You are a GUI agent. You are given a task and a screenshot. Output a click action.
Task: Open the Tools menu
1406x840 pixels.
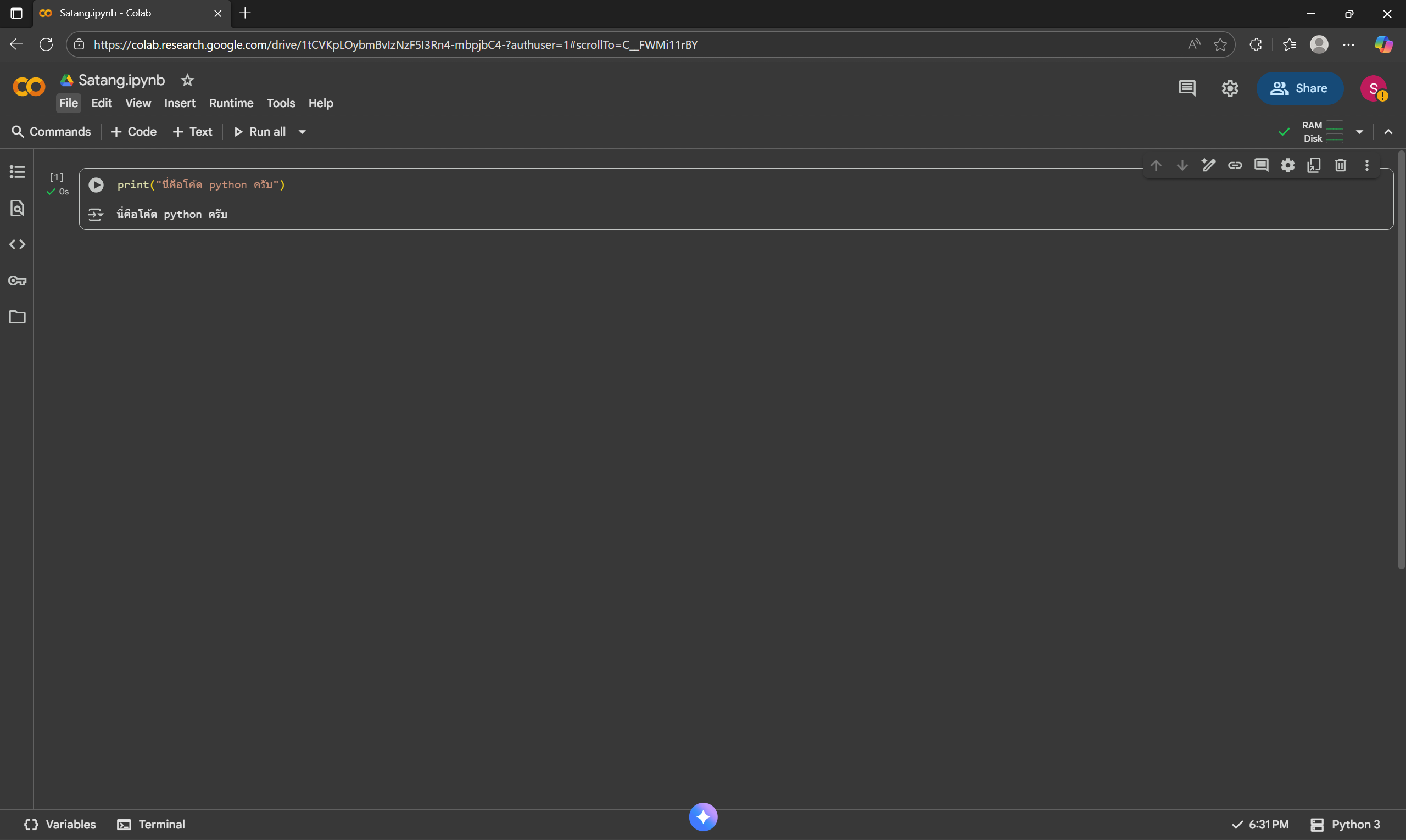(x=281, y=103)
